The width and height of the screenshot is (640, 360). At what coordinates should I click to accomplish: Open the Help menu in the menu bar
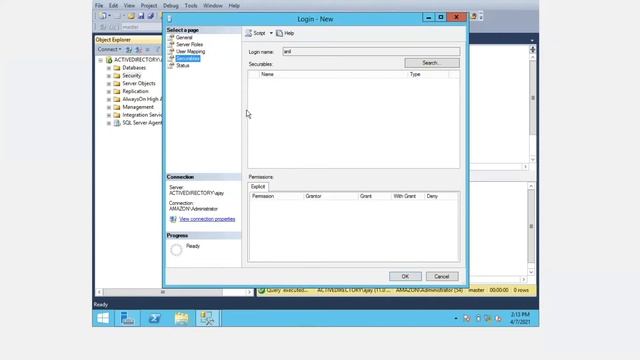tap(234, 6)
